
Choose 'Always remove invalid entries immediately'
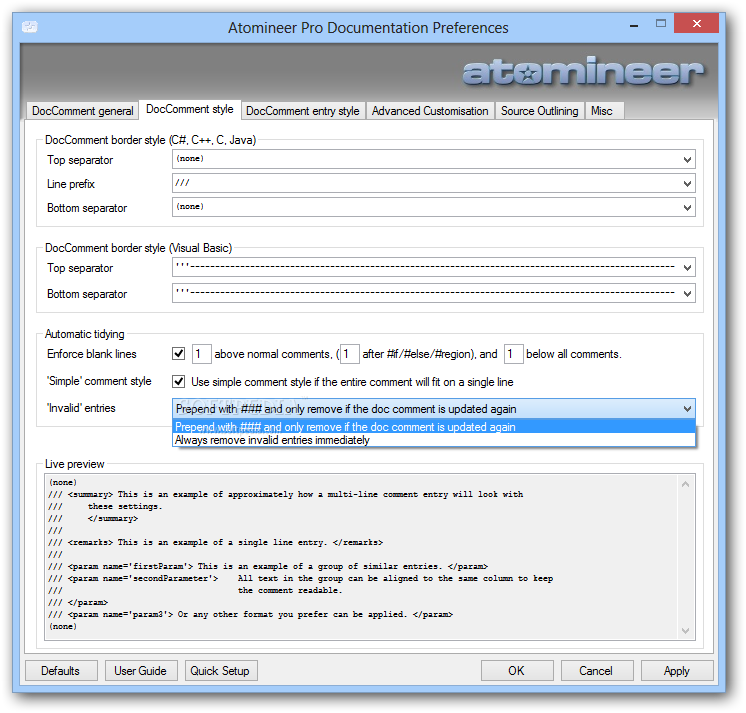[433, 440]
